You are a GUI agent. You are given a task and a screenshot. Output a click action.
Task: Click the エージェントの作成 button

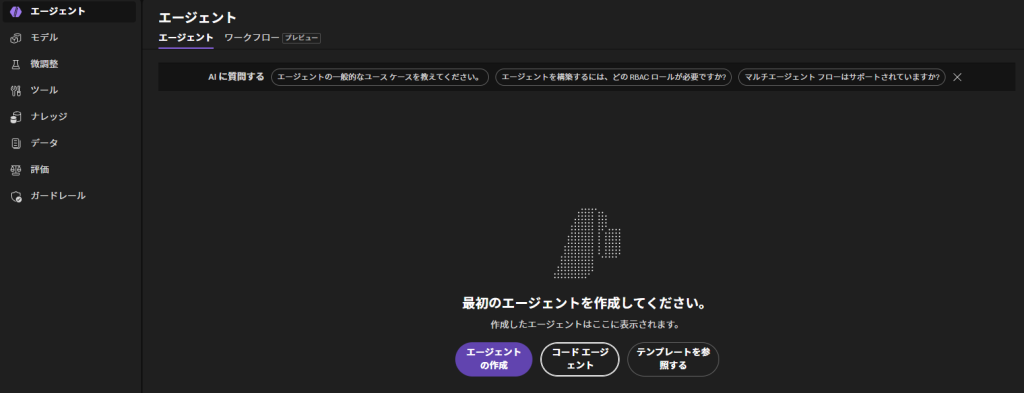(494, 359)
